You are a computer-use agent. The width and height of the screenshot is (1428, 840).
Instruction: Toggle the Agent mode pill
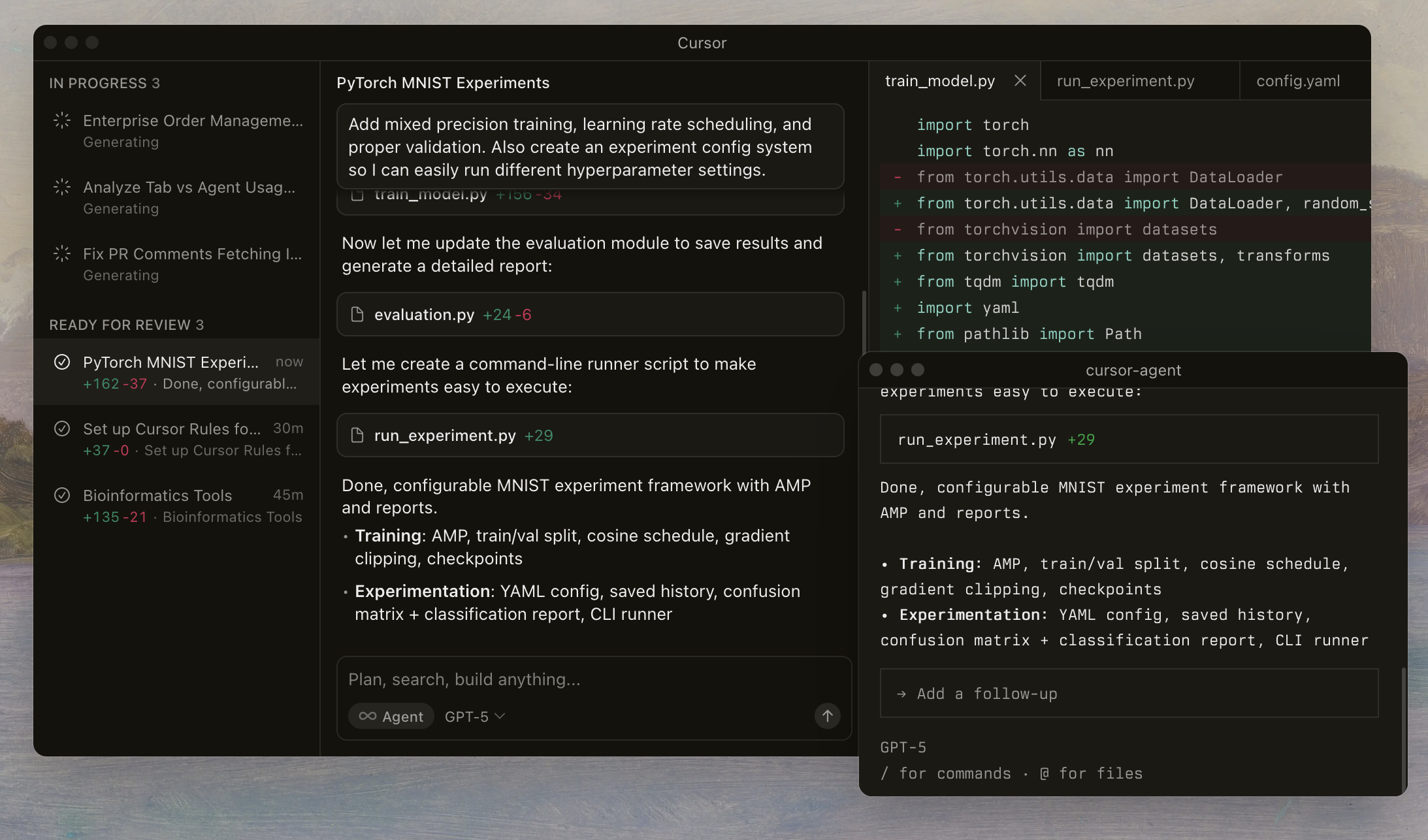391,716
